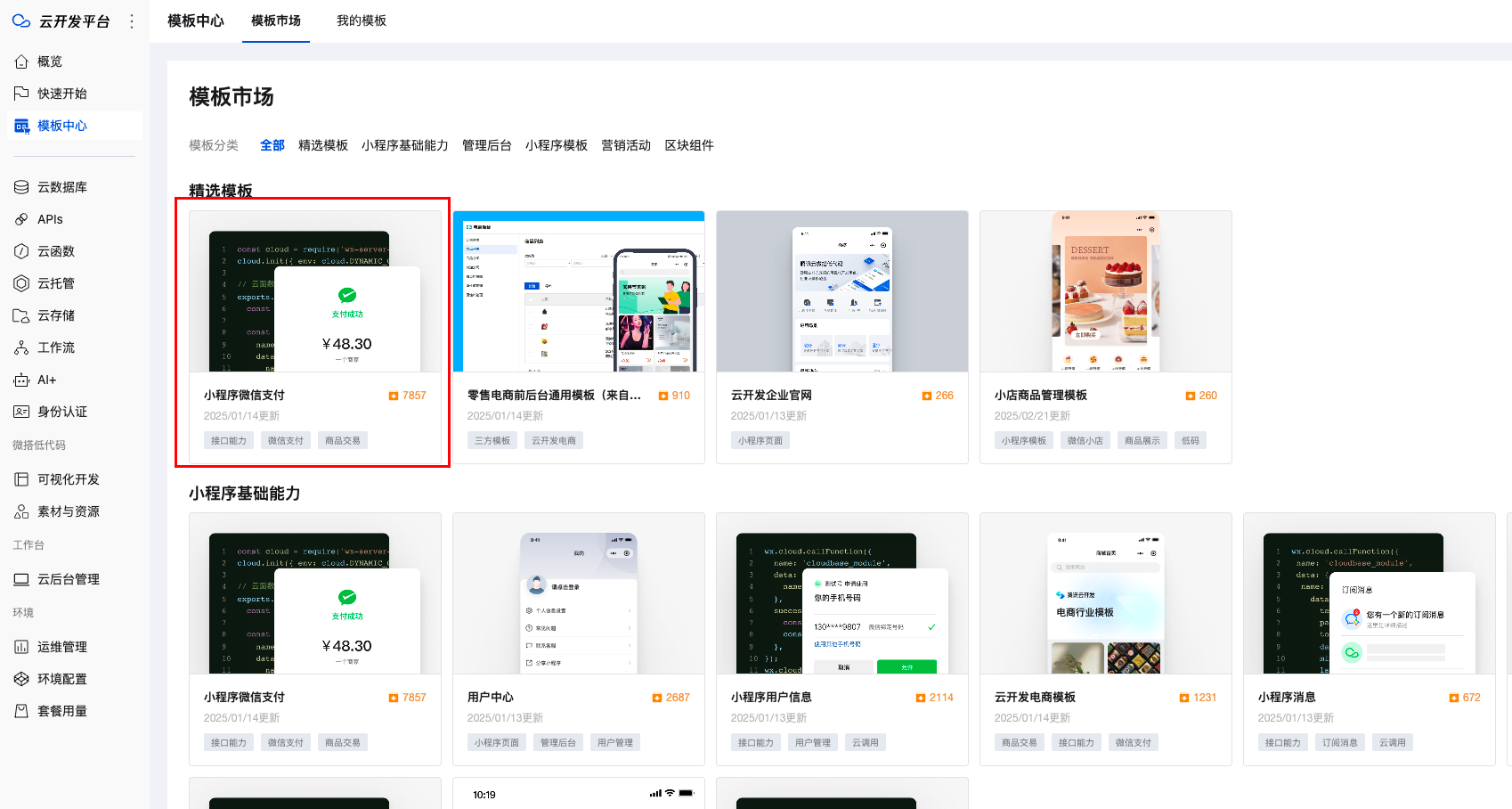Open 概览 in the sidebar

tap(75, 61)
